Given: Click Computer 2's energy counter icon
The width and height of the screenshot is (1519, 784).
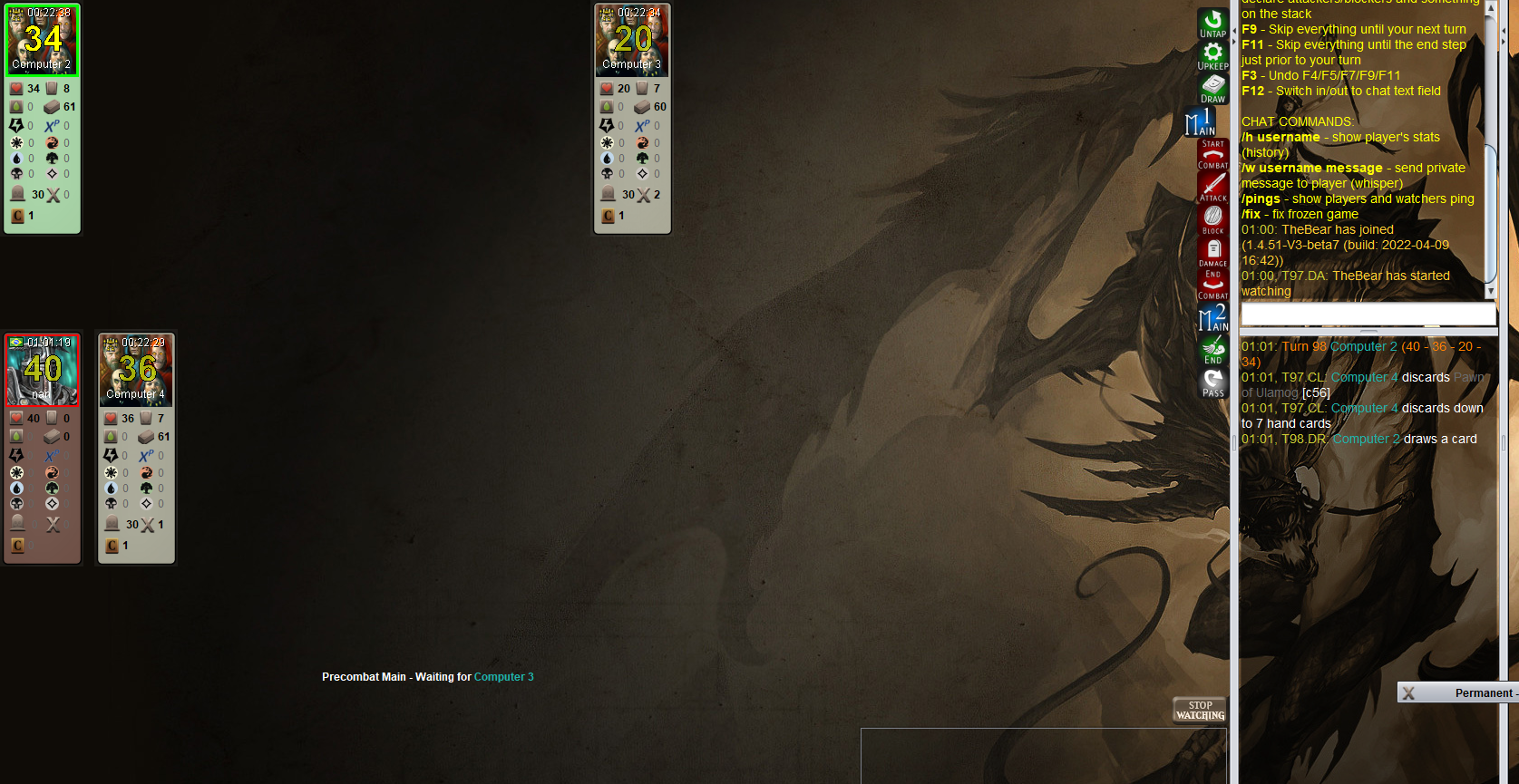Looking at the screenshot, I should (x=16, y=125).
